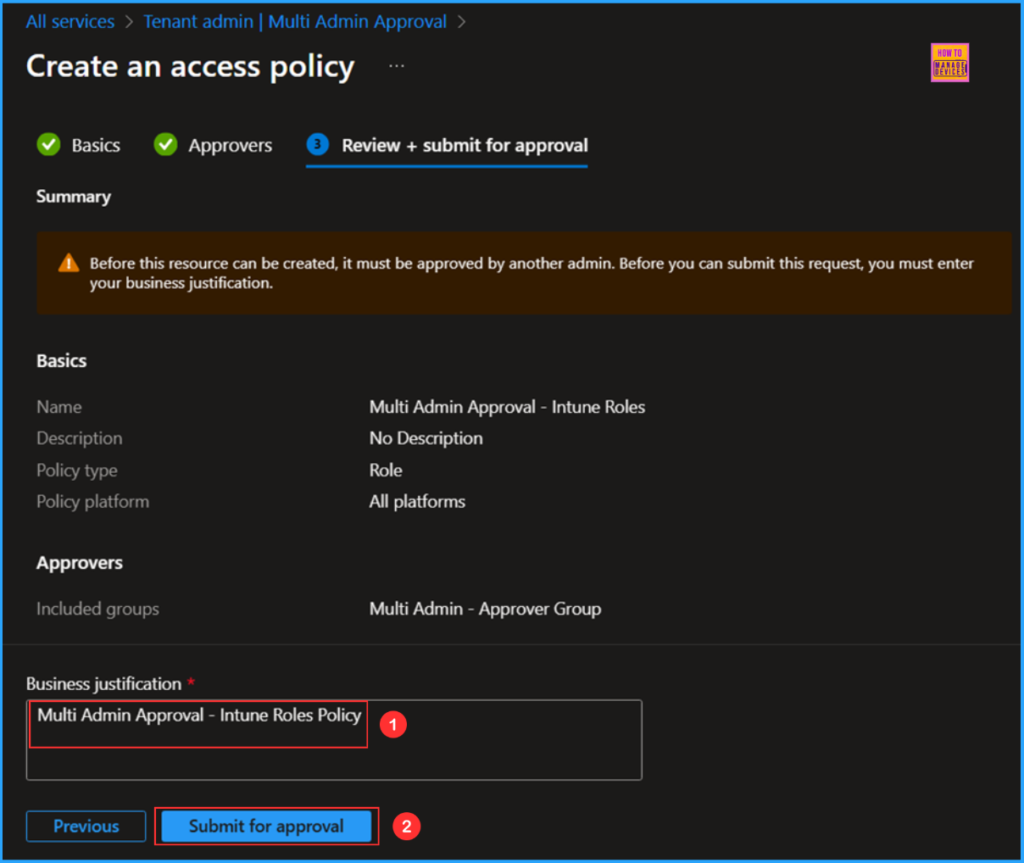Screen dimensions: 1024x863
Task: Click the approval warning message text
Action: coord(531,273)
